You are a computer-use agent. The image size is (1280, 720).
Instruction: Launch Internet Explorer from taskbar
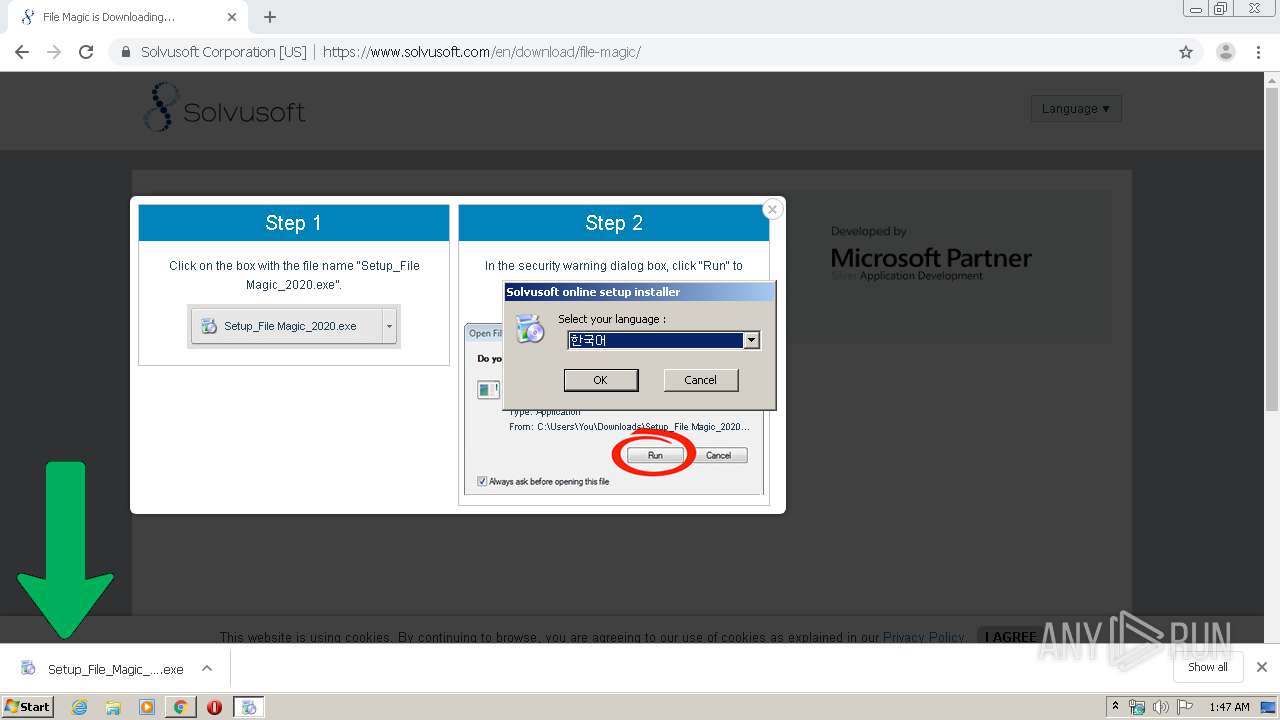click(79, 707)
